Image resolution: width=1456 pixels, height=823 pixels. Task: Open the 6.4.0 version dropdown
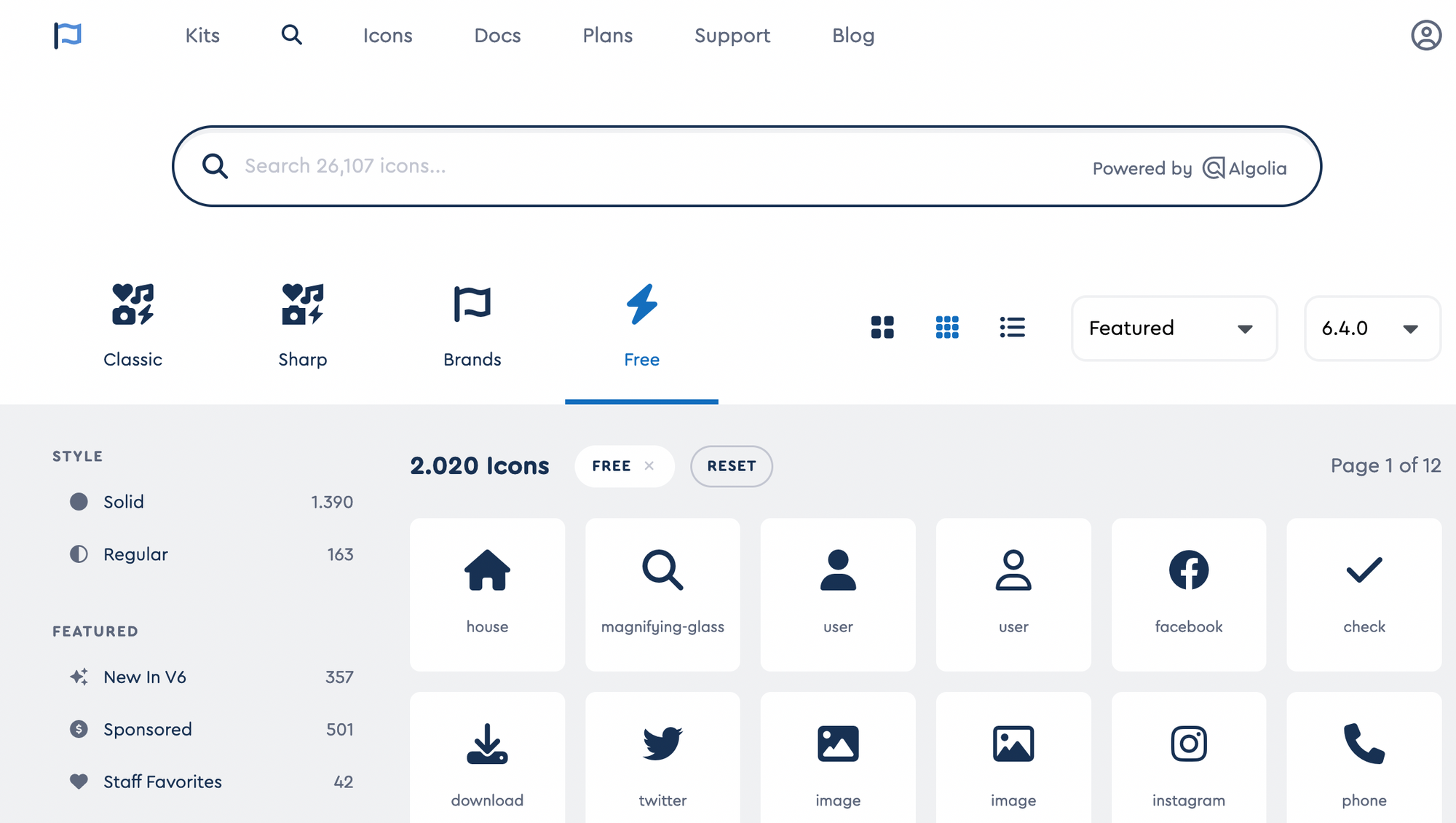point(1372,328)
